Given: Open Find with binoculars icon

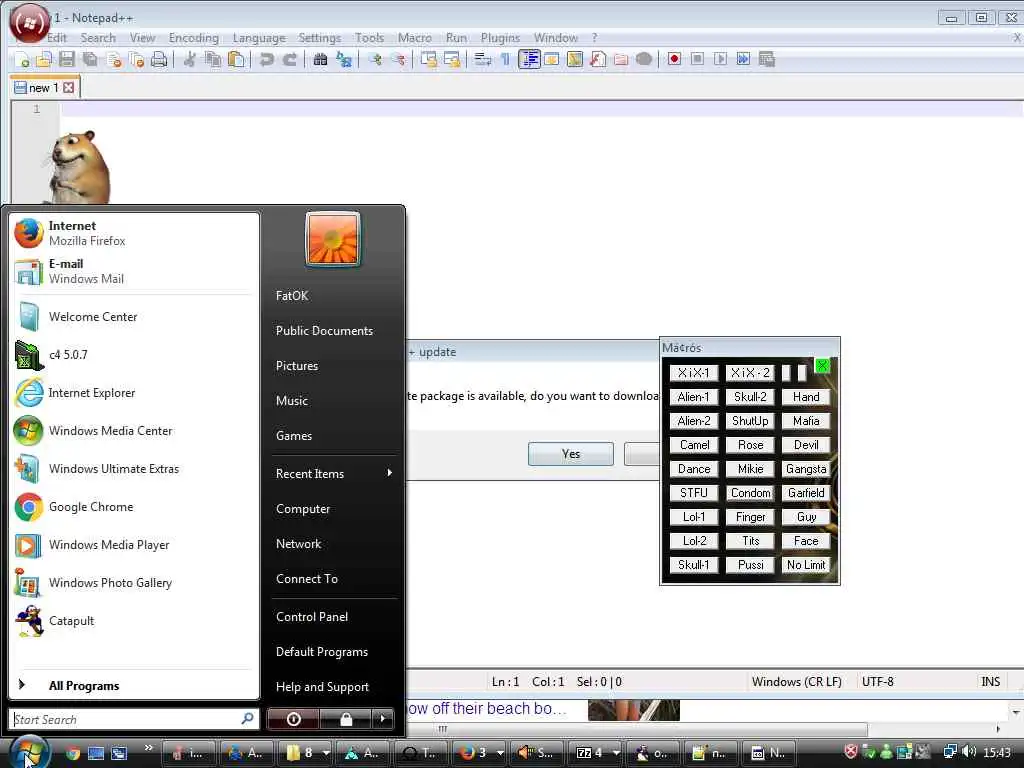Looking at the screenshot, I should pos(320,60).
